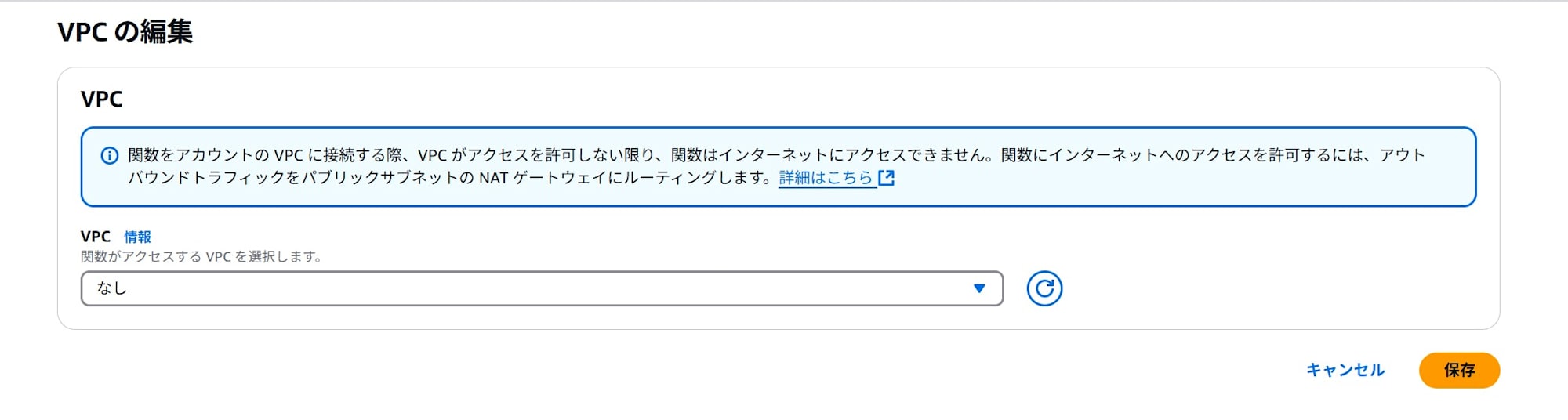
Task: Click the orange 保存 button
Action: pos(1459,370)
